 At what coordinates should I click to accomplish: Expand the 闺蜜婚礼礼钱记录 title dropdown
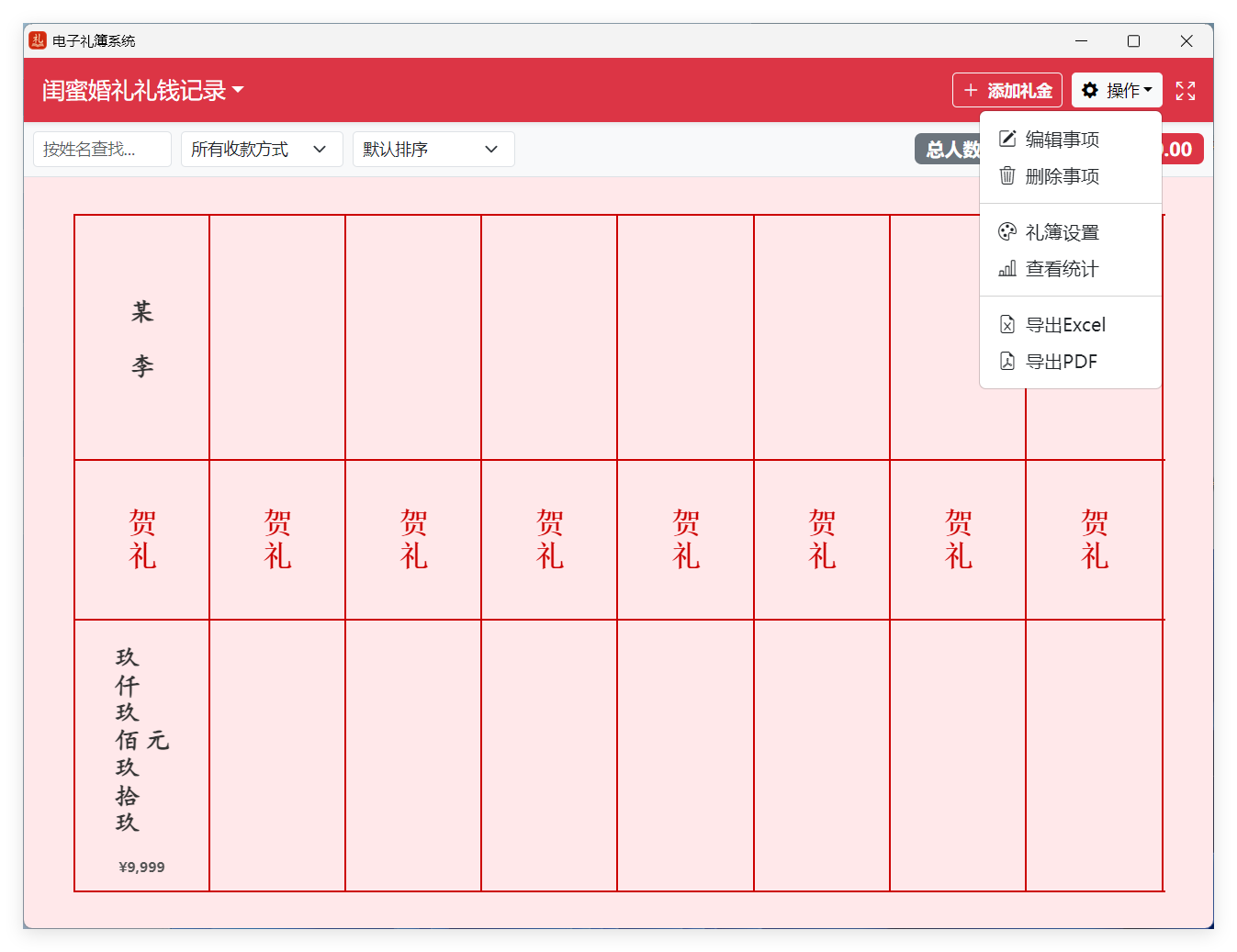point(238,90)
